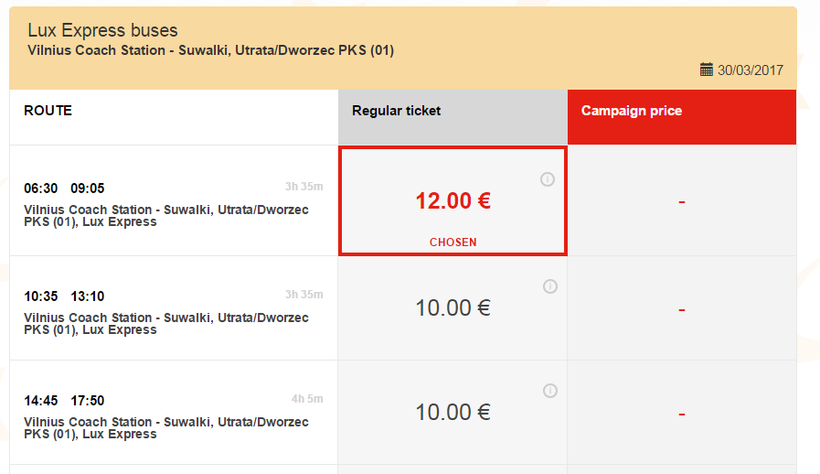Click the 30/03/2017 travel date

click(x=751, y=71)
